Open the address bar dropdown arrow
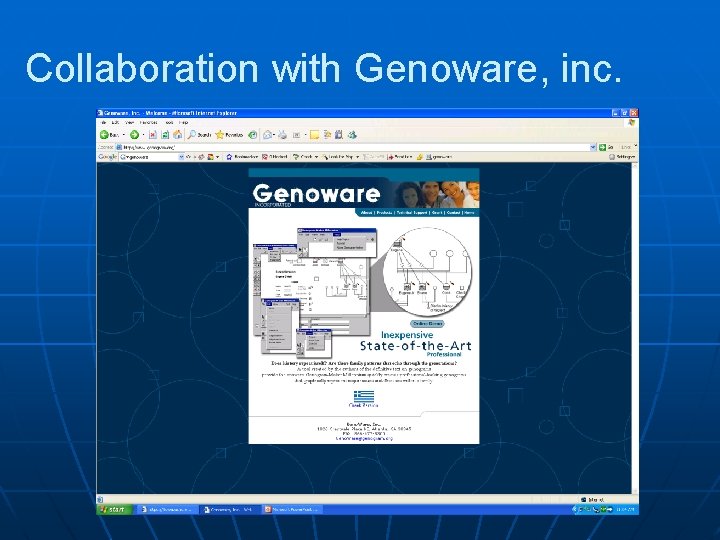This screenshot has width=720, height=540. tap(593, 147)
